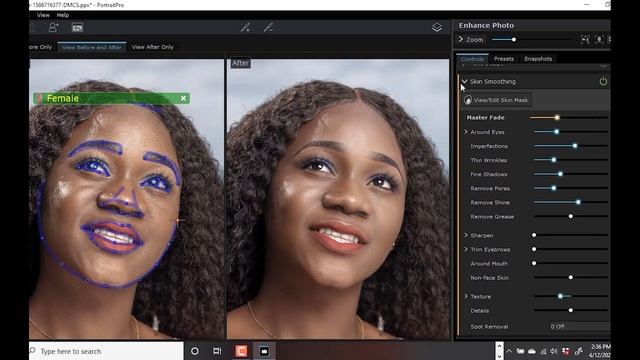This screenshot has width=640, height=360.
Task: Click the Imperfections slider handle
Action: 575,146
